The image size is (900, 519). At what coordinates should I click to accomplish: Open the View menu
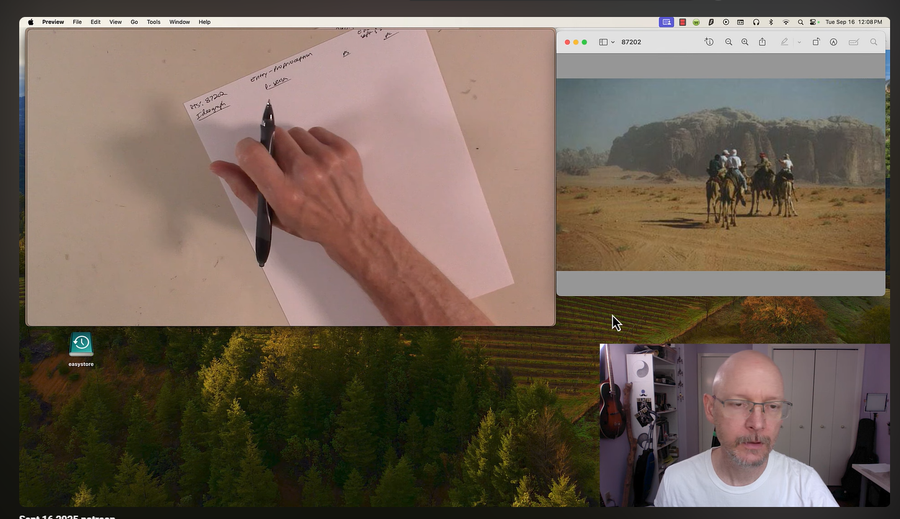(x=115, y=21)
